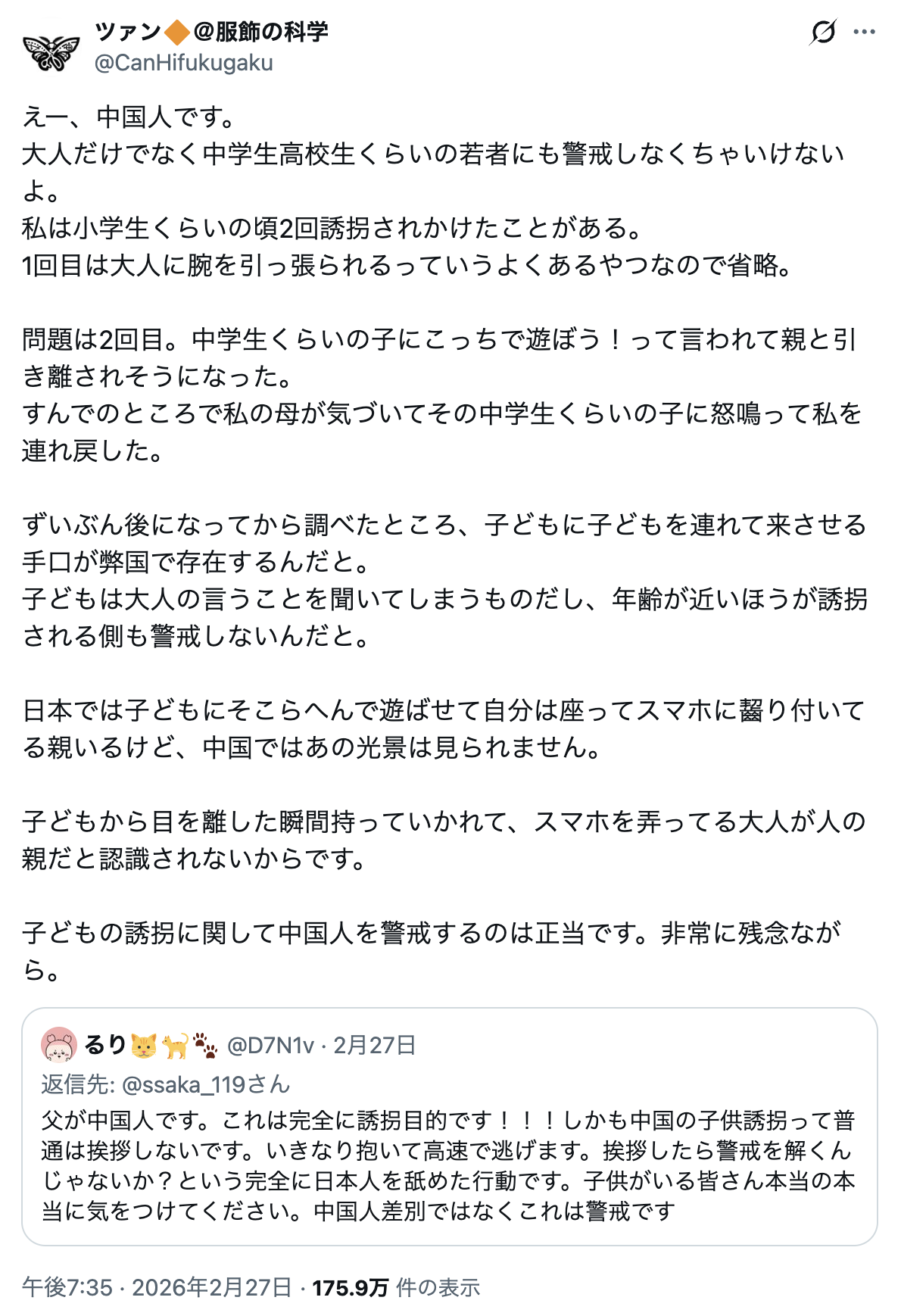The height and width of the screenshot is (1316, 901).
Task: Click the Grok slashed-circle icon
Action: (822, 32)
